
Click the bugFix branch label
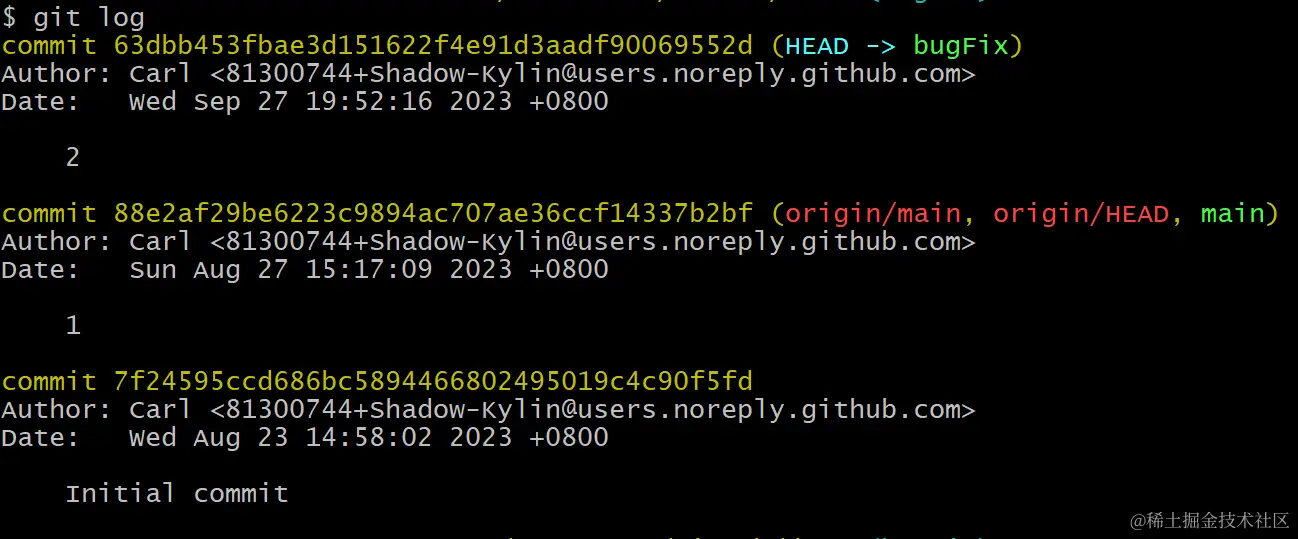[x=961, y=46]
